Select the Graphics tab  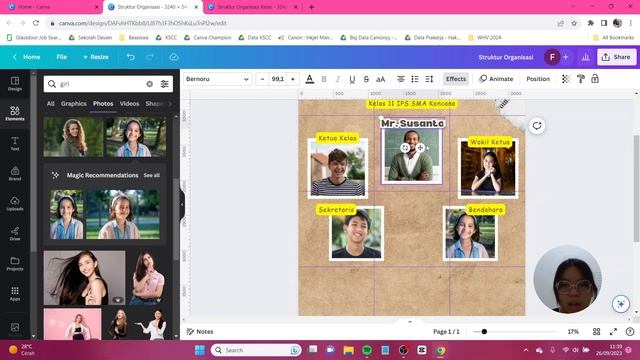point(73,104)
